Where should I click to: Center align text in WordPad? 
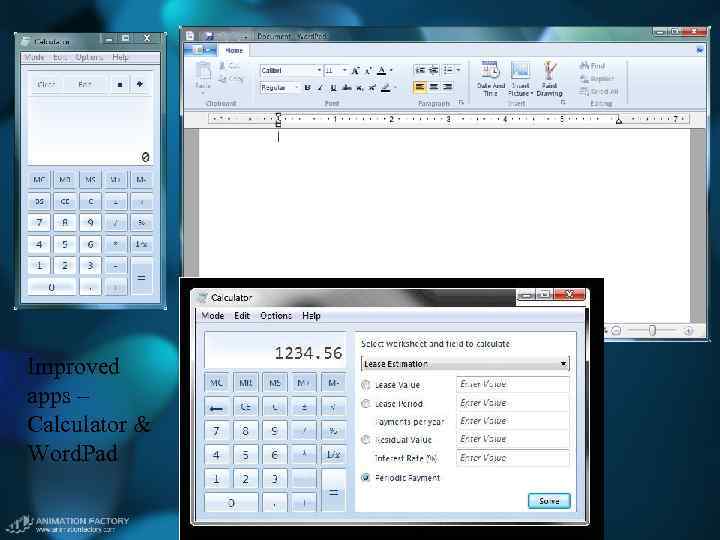coord(434,87)
